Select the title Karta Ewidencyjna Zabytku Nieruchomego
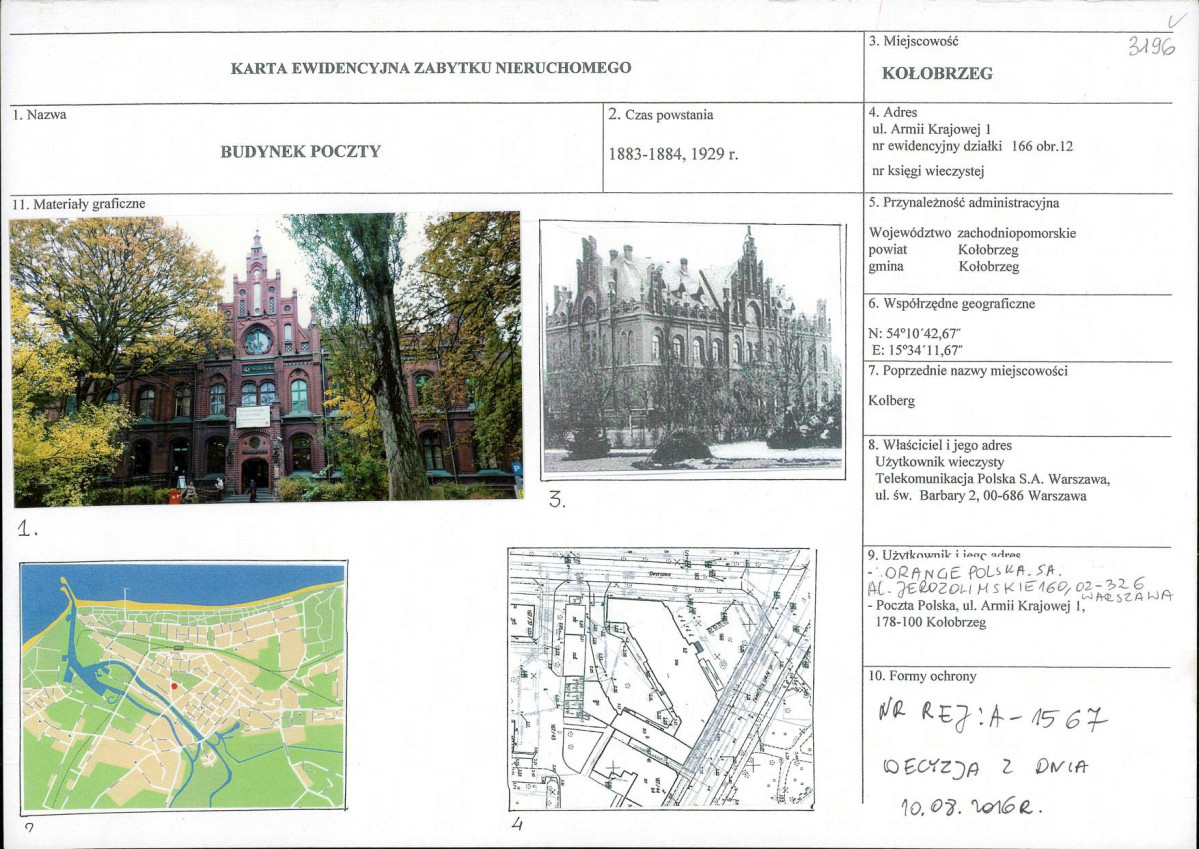Screen dimensions: 1199x849 tap(431, 68)
